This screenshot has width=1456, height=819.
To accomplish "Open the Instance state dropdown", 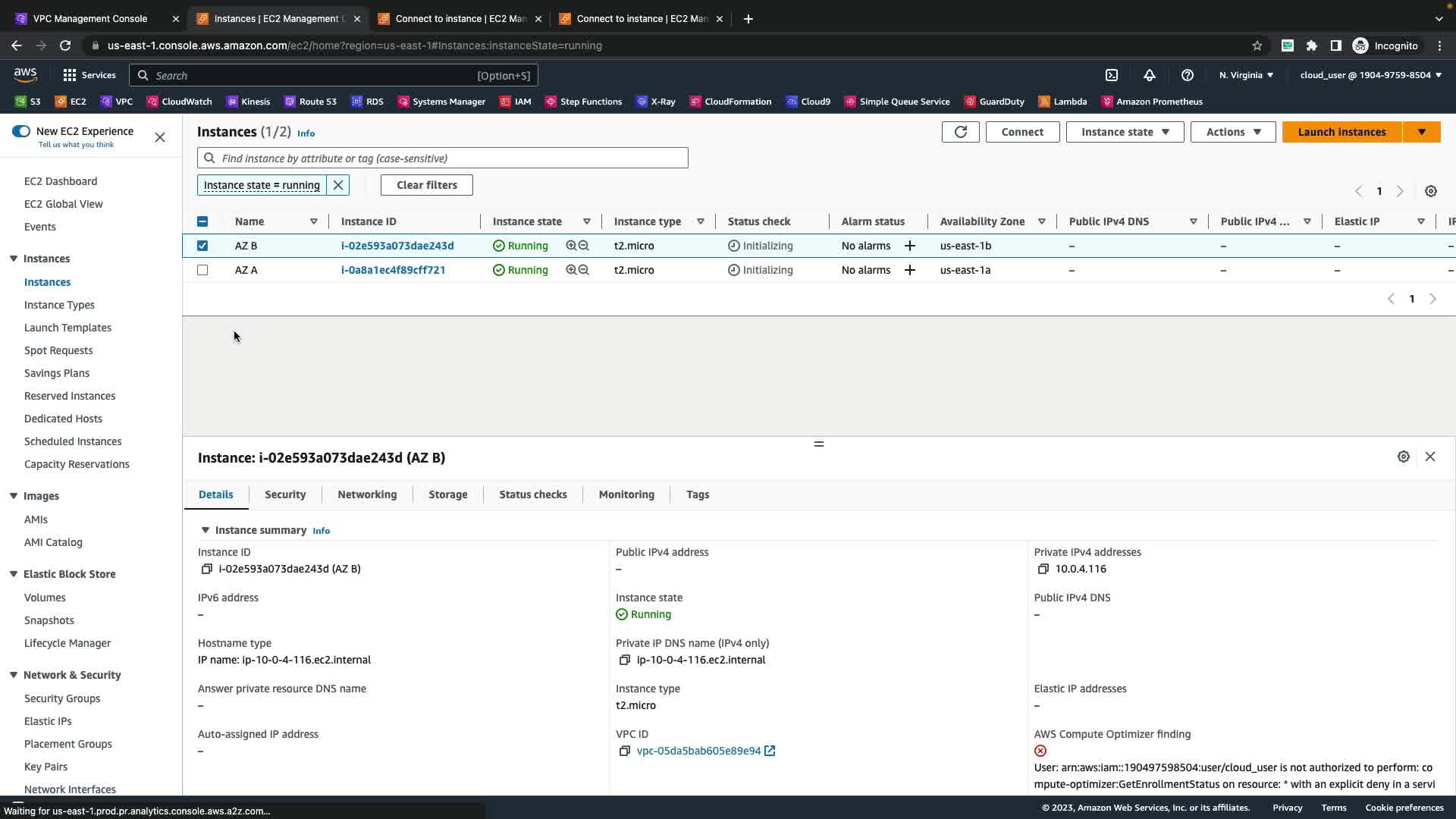I will coord(1125,132).
